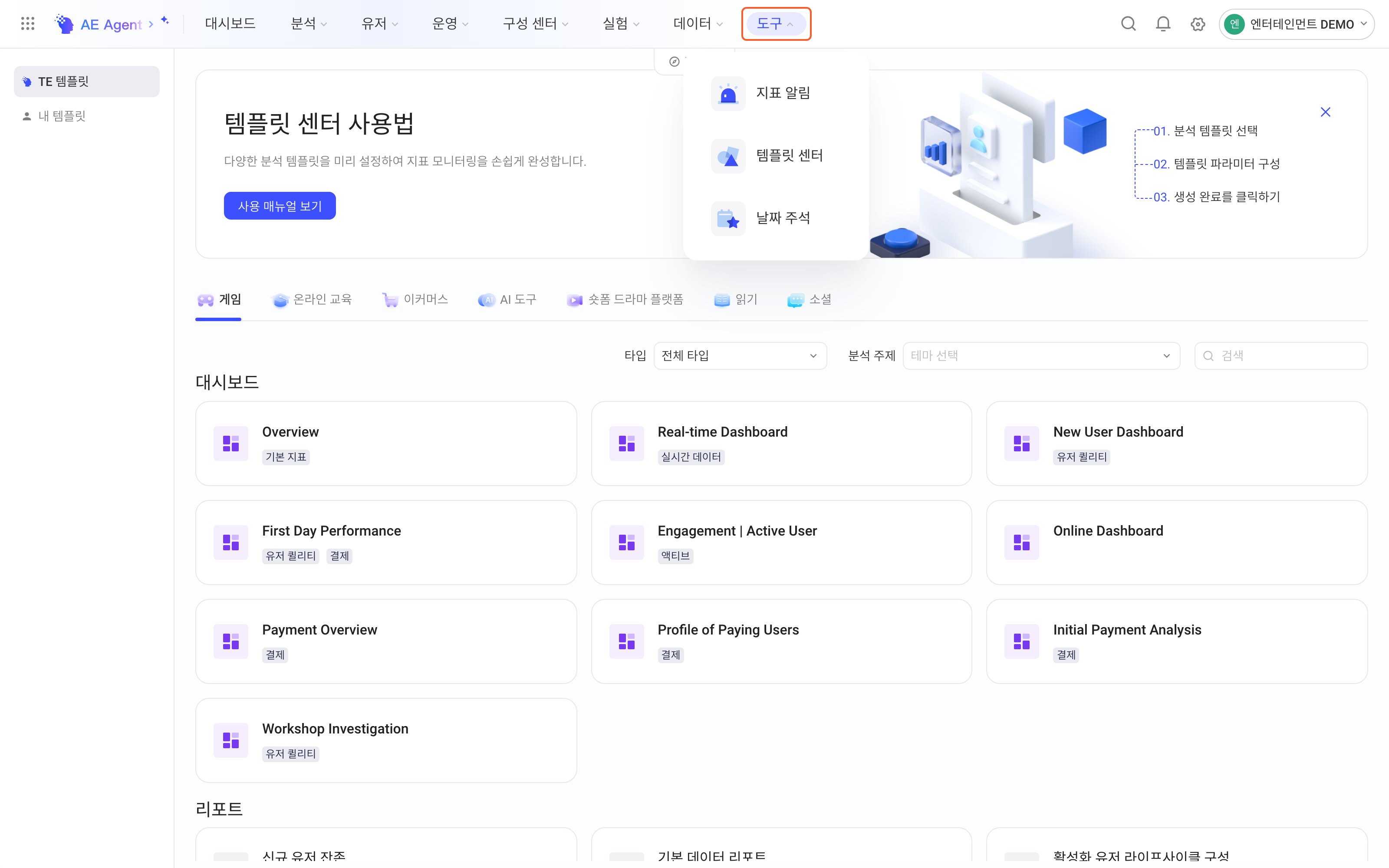
Task: Open notifications bell icon
Action: click(1163, 23)
